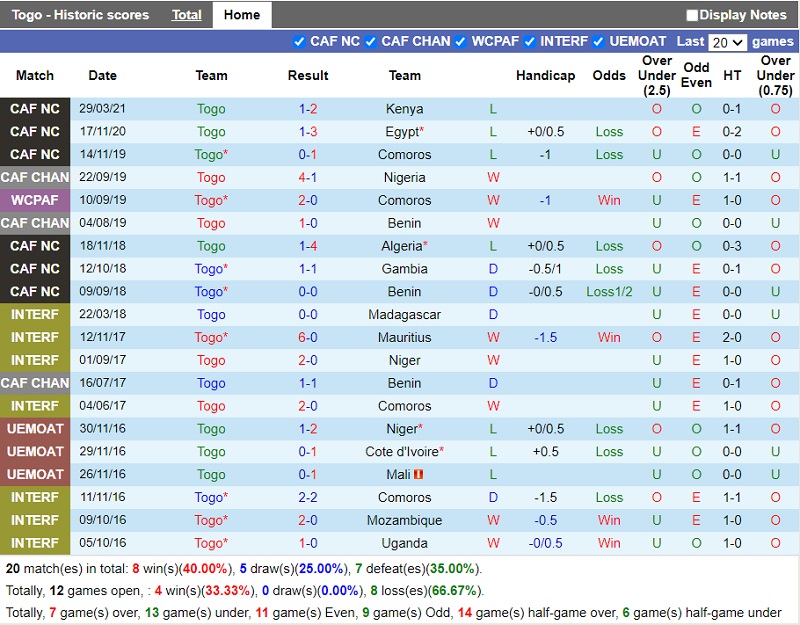Toggle the WCPAF competition checkbox
This screenshot has width=800, height=625.
point(460,42)
